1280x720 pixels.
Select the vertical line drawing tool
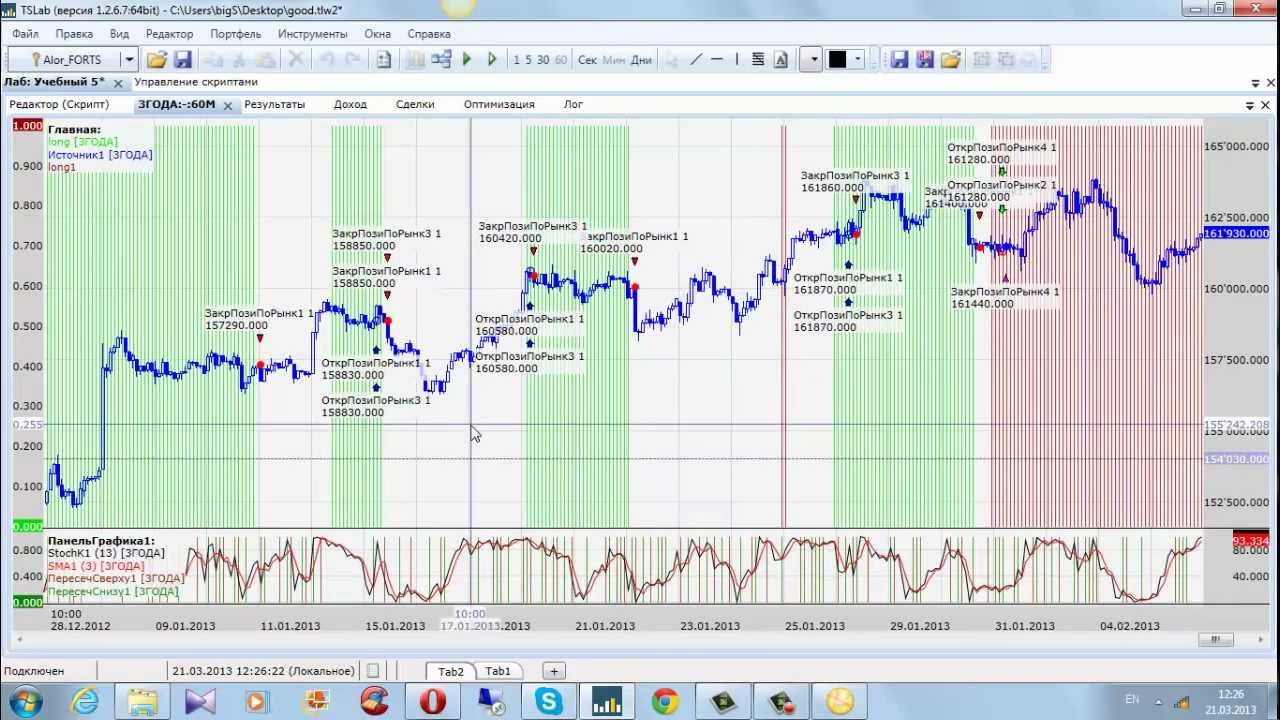coord(736,60)
